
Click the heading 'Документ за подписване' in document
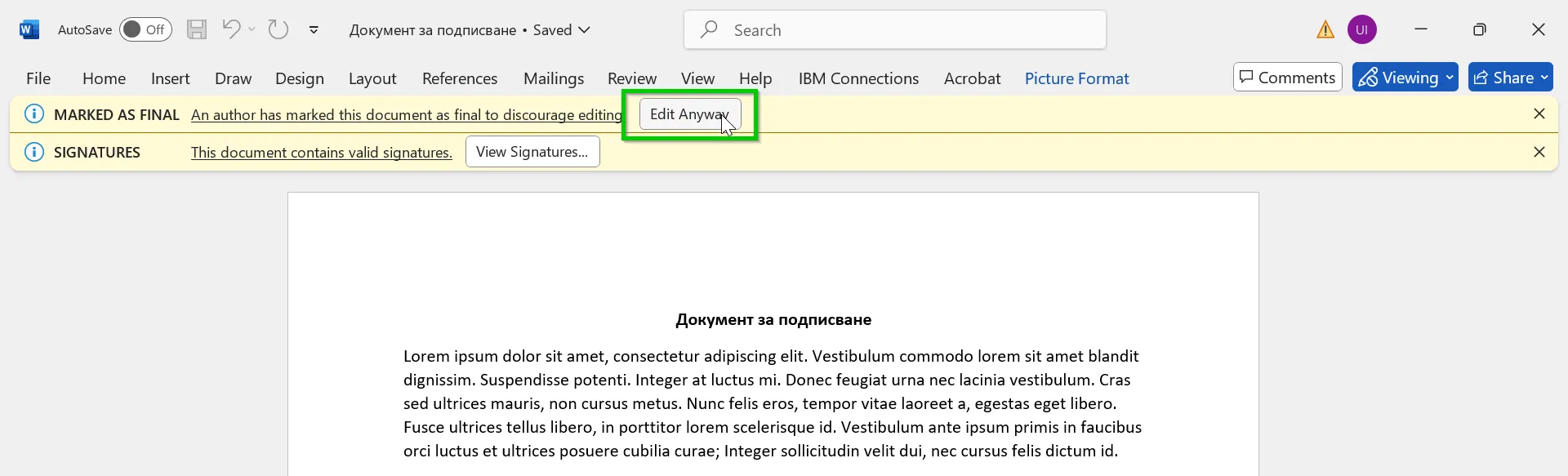click(x=773, y=320)
